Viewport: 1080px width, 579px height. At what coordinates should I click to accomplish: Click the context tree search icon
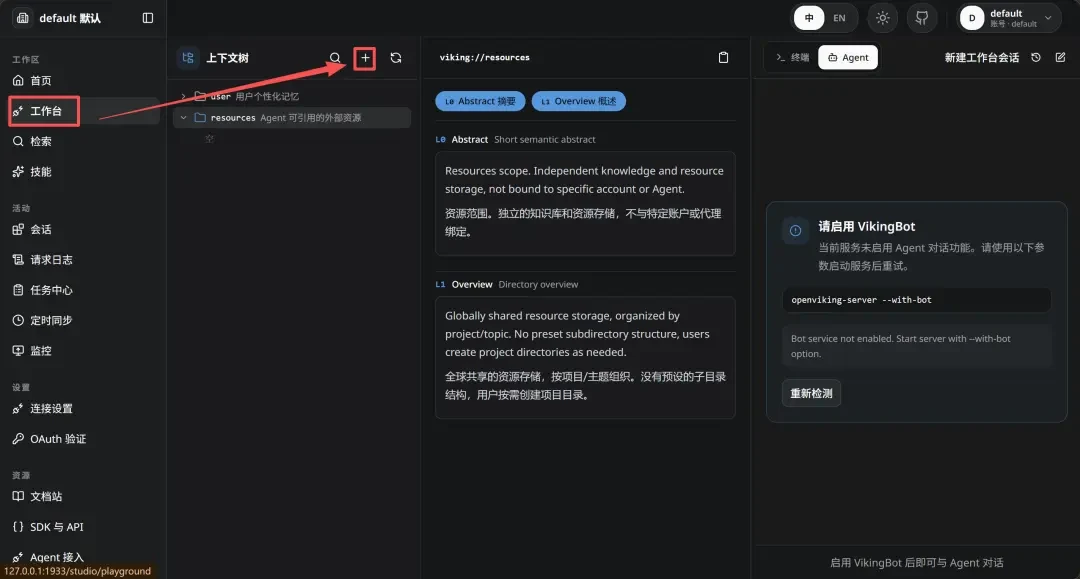click(335, 58)
